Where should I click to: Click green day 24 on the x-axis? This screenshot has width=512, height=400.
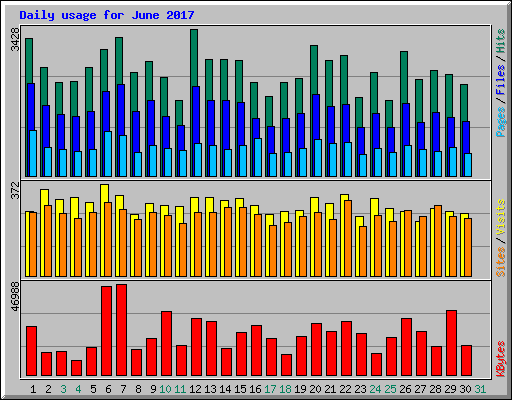[375, 389]
